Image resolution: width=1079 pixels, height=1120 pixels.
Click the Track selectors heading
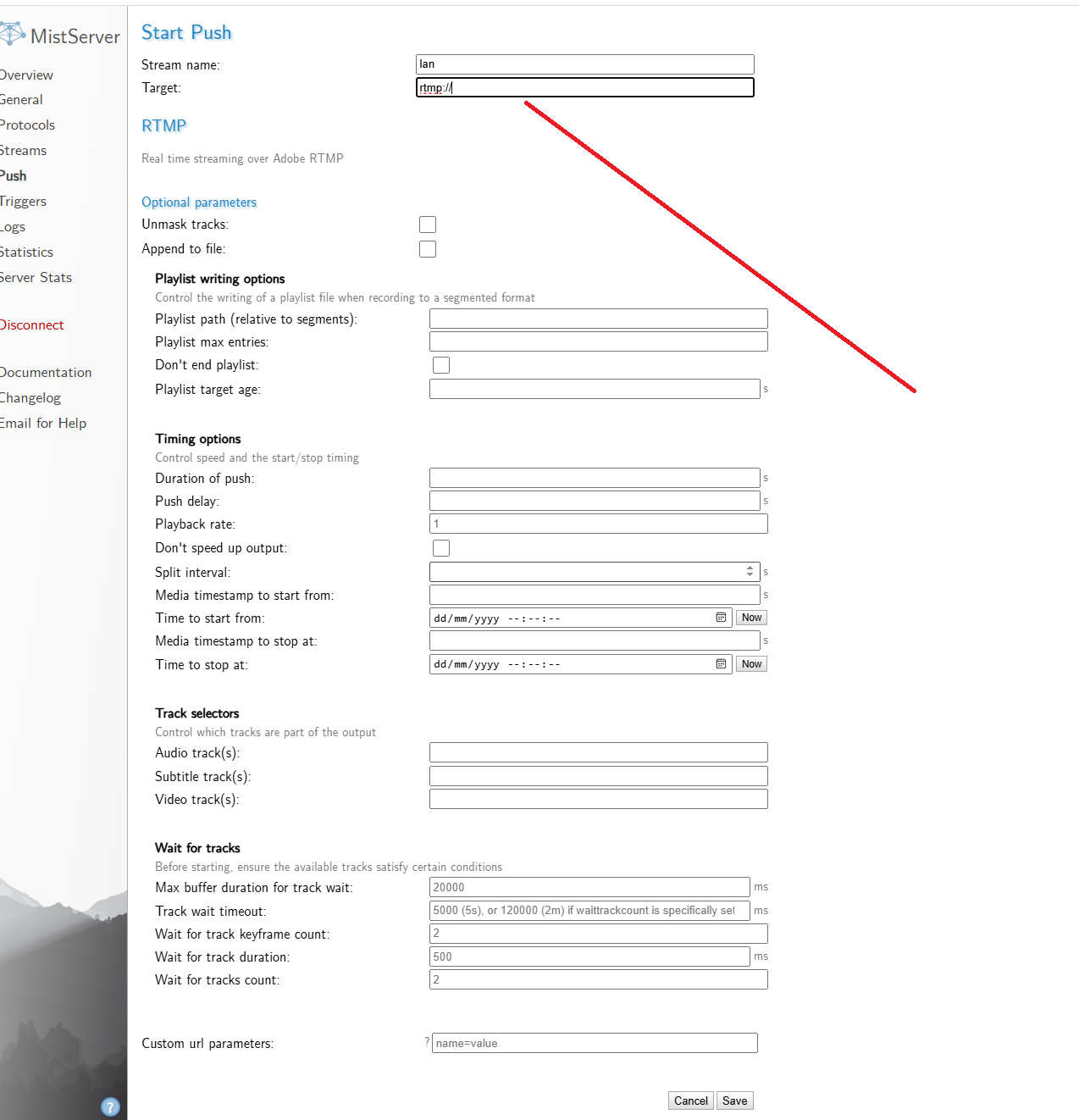coord(197,713)
